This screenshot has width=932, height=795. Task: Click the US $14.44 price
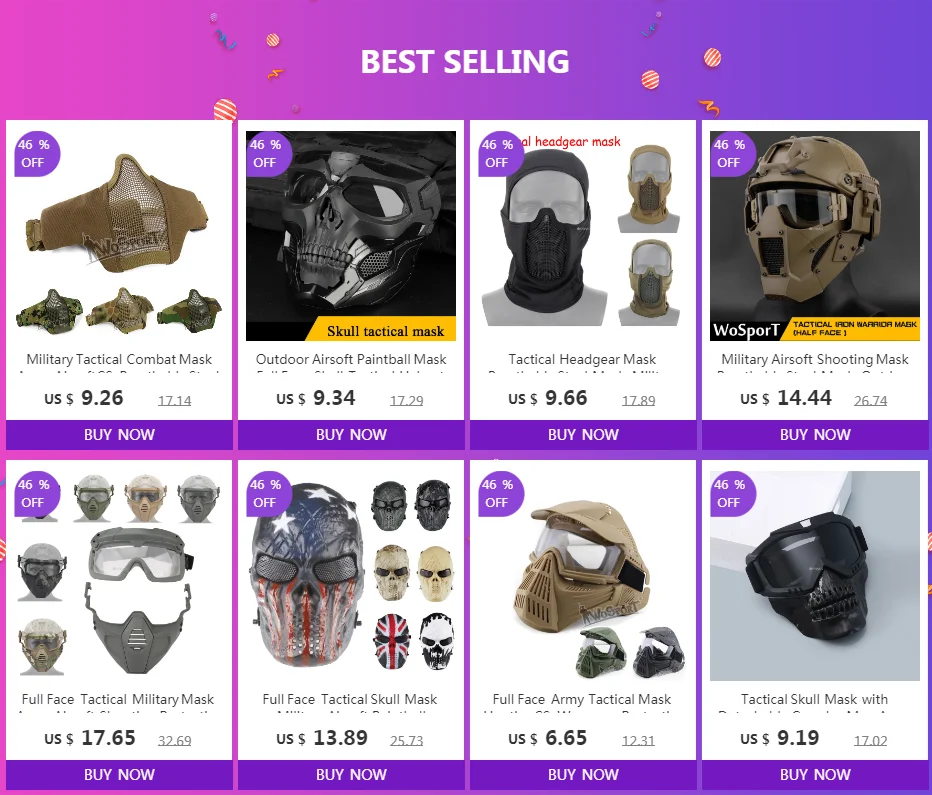(786, 398)
